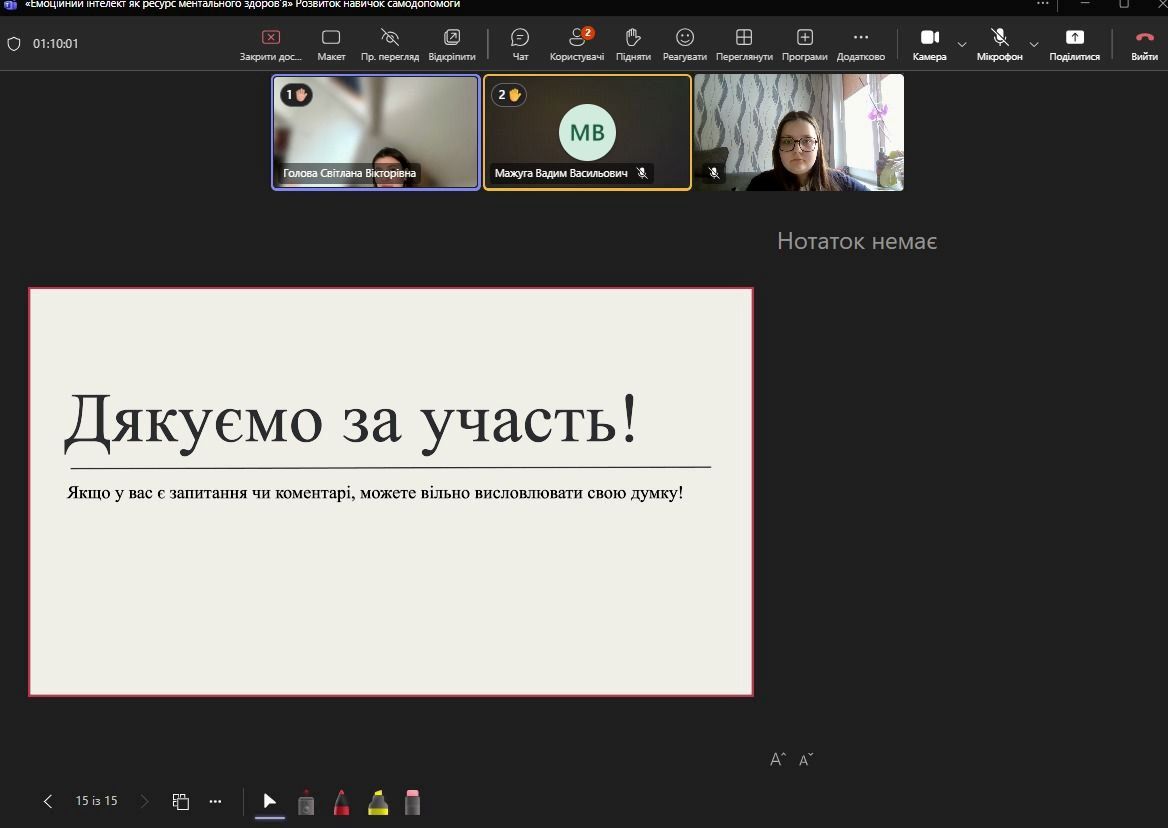Toggle the Камера camera on or off
Viewport: 1168px width, 828px height.
click(x=929, y=43)
